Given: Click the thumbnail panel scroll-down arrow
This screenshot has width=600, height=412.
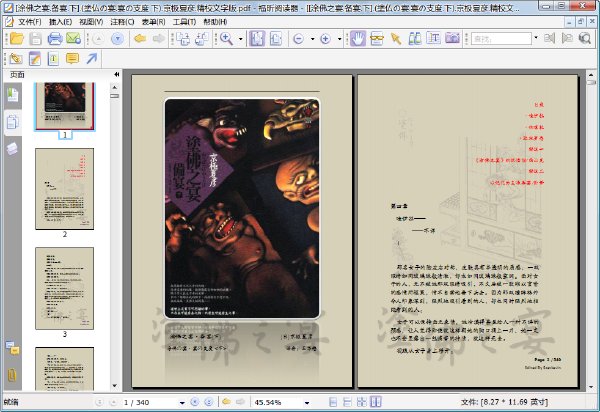Looking at the screenshot, I should [114, 386].
